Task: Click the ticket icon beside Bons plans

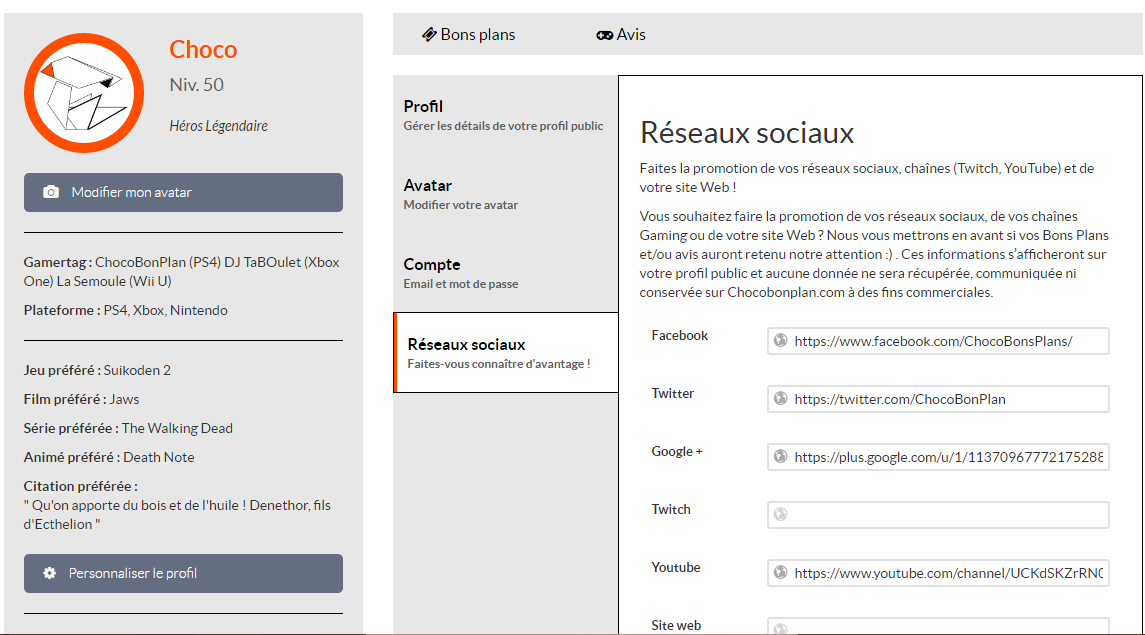Action: pyautogui.click(x=429, y=34)
